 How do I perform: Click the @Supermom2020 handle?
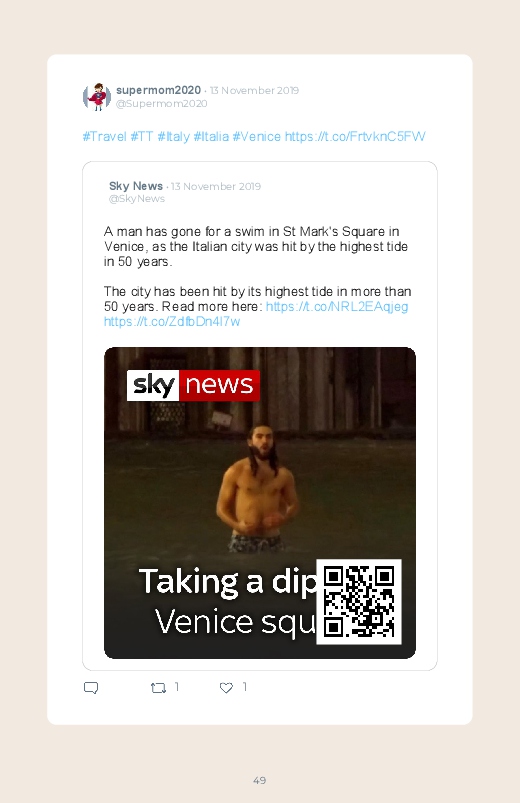click(161, 103)
